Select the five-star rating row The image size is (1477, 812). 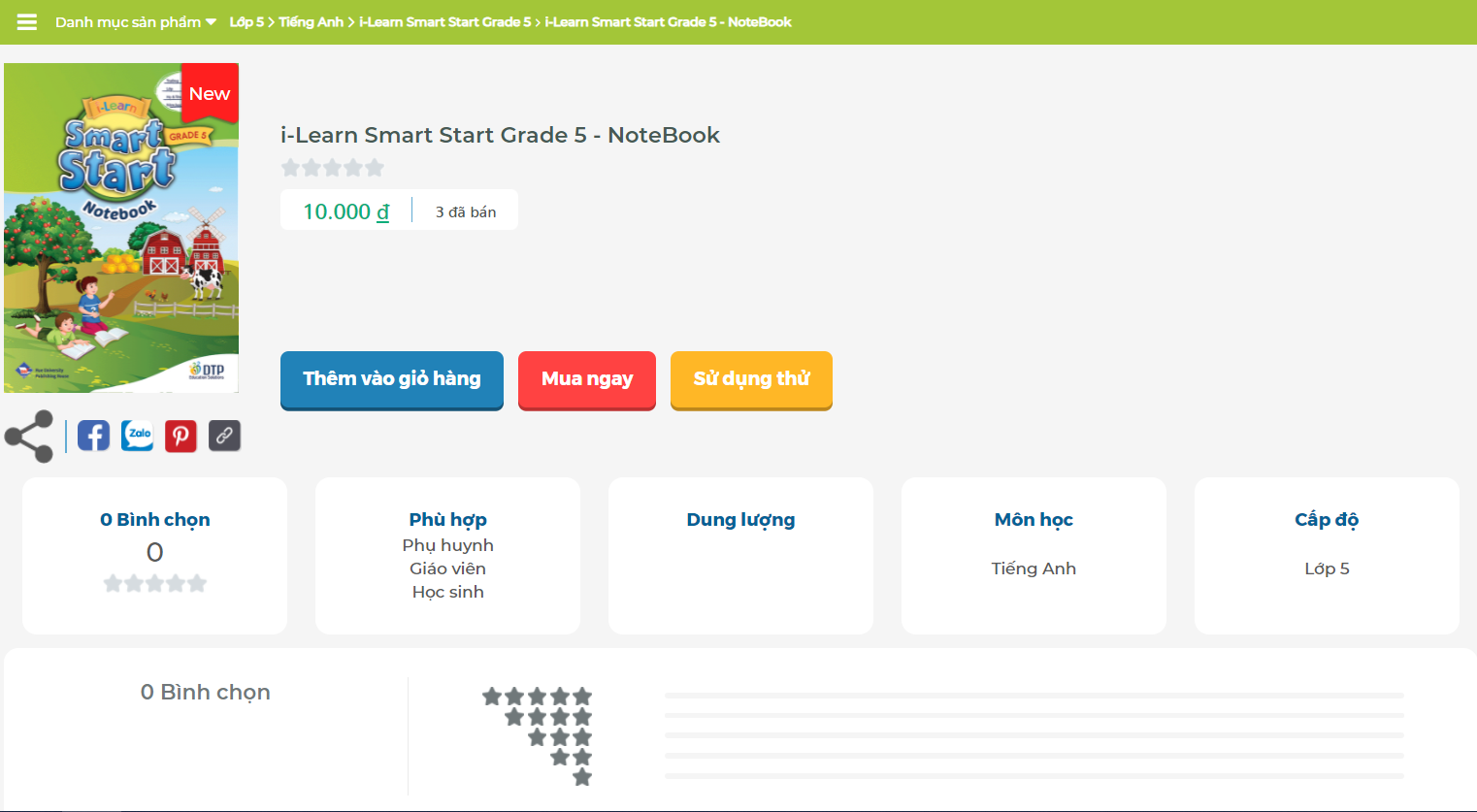coord(537,696)
